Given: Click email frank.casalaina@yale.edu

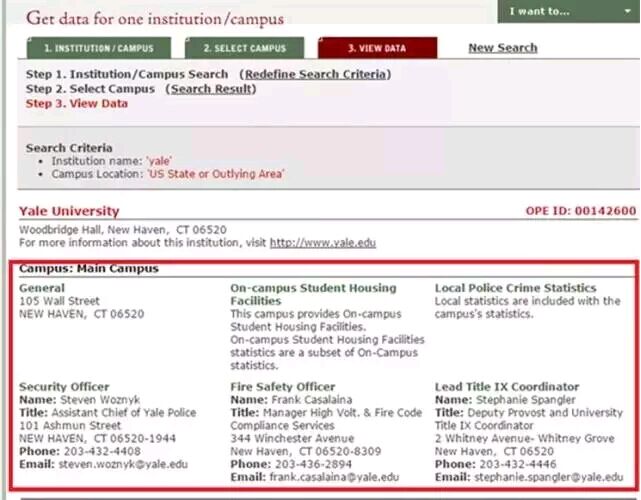Looking at the screenshot, I should [x=334, y=477].
